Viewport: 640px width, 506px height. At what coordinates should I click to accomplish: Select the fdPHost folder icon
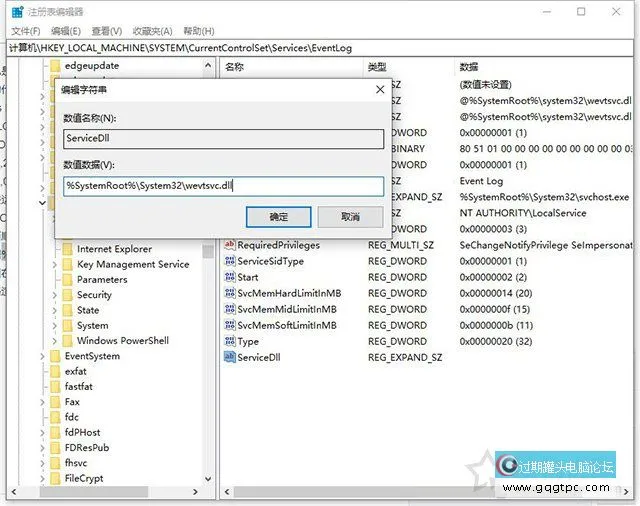pos(56,433)
